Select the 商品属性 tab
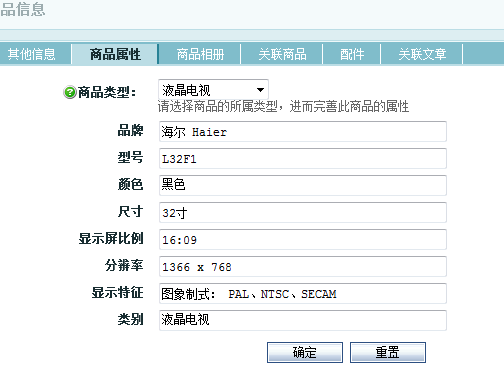504x368 pixels. 115,54
